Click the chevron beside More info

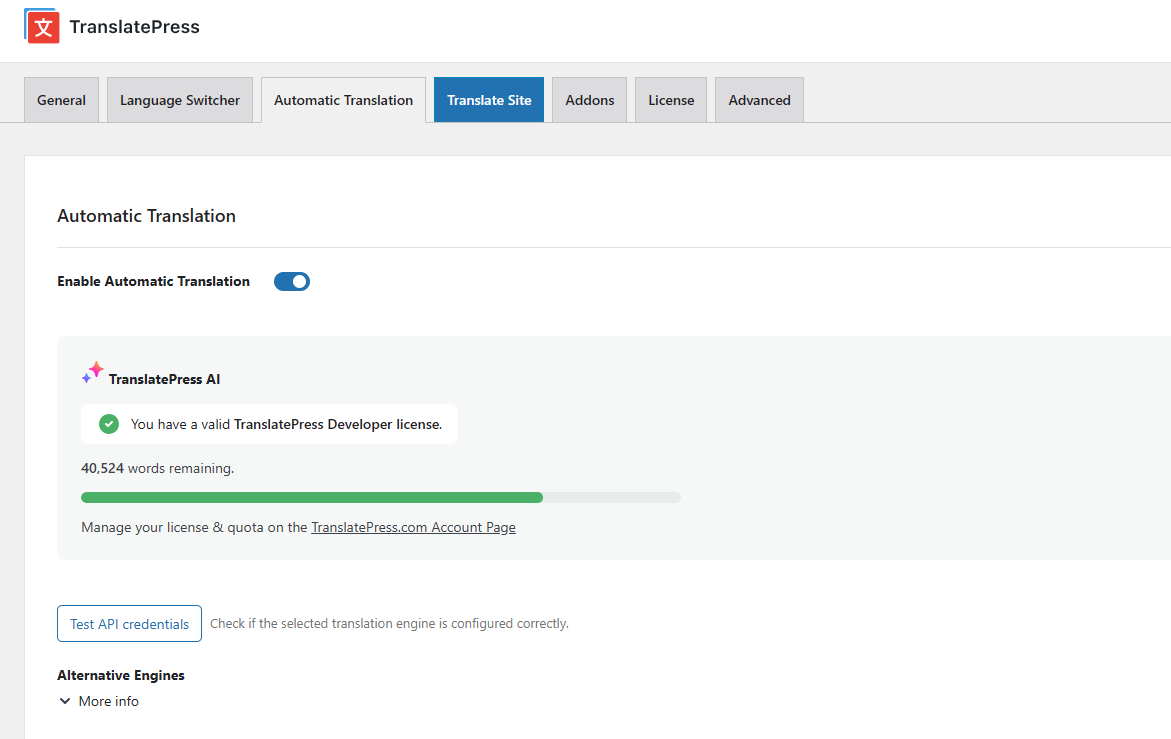[65, 701]
